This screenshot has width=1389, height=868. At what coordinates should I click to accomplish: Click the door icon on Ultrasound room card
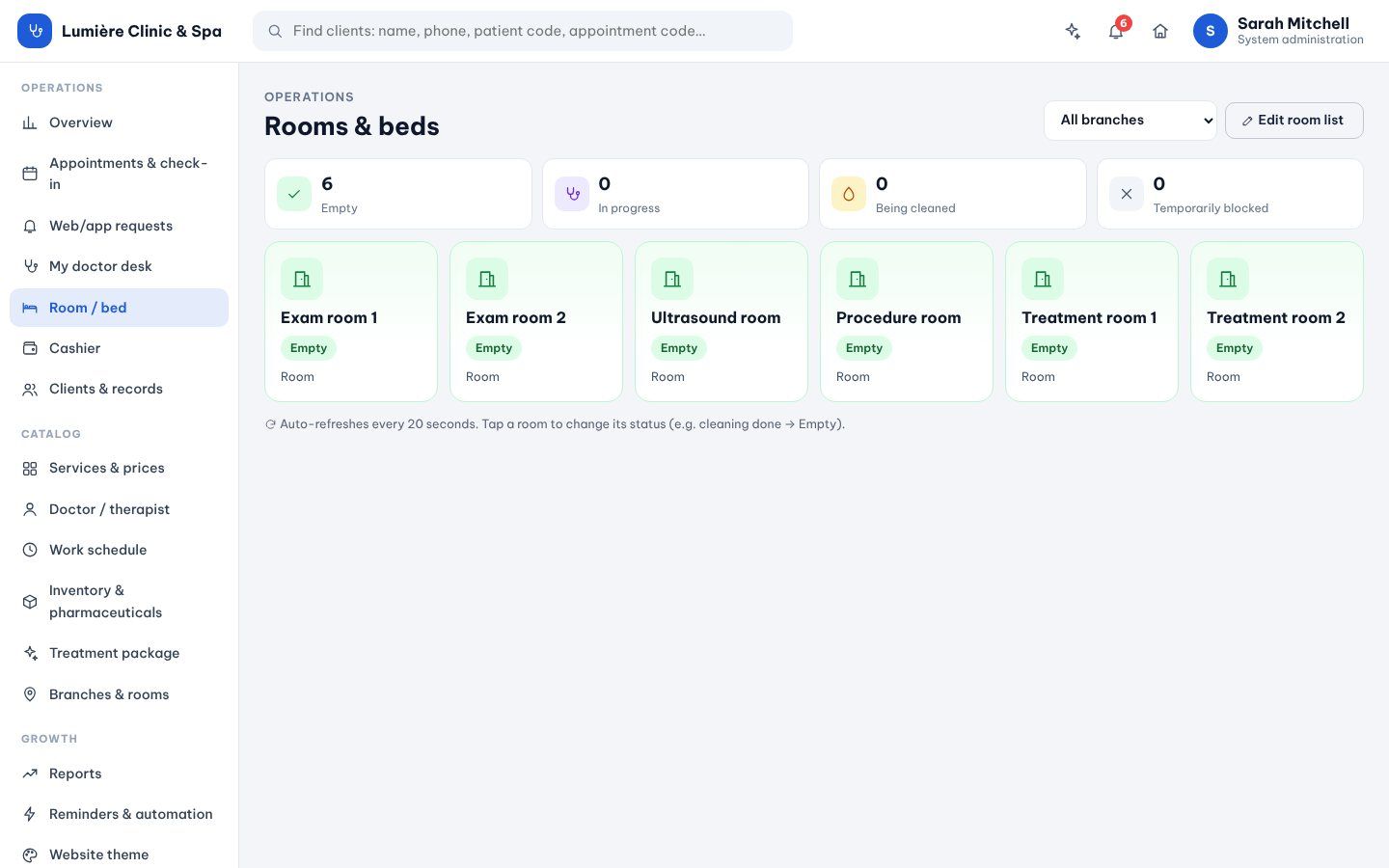672,279
